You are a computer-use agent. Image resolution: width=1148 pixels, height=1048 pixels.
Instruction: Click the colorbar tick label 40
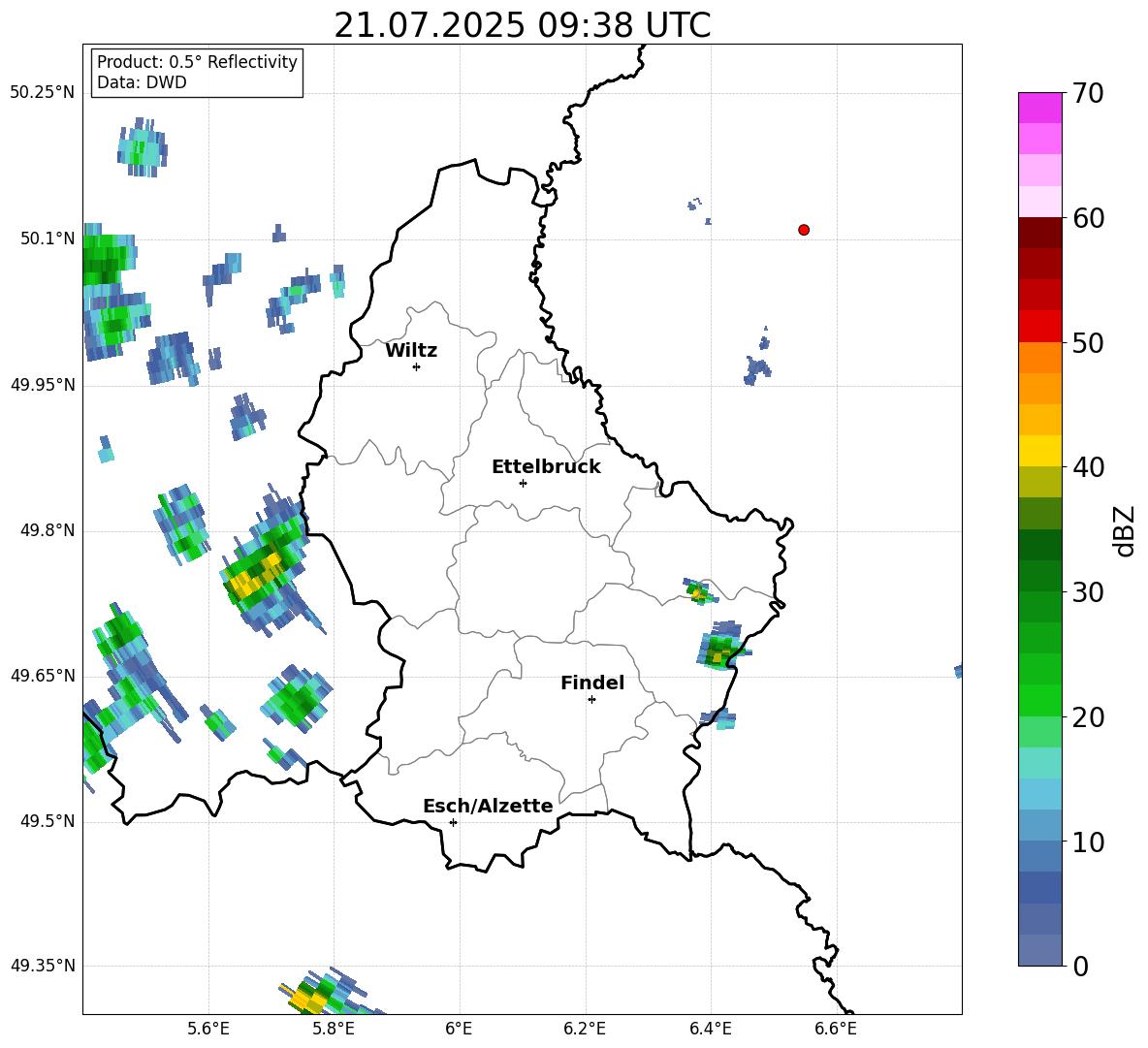(1088, 467)
